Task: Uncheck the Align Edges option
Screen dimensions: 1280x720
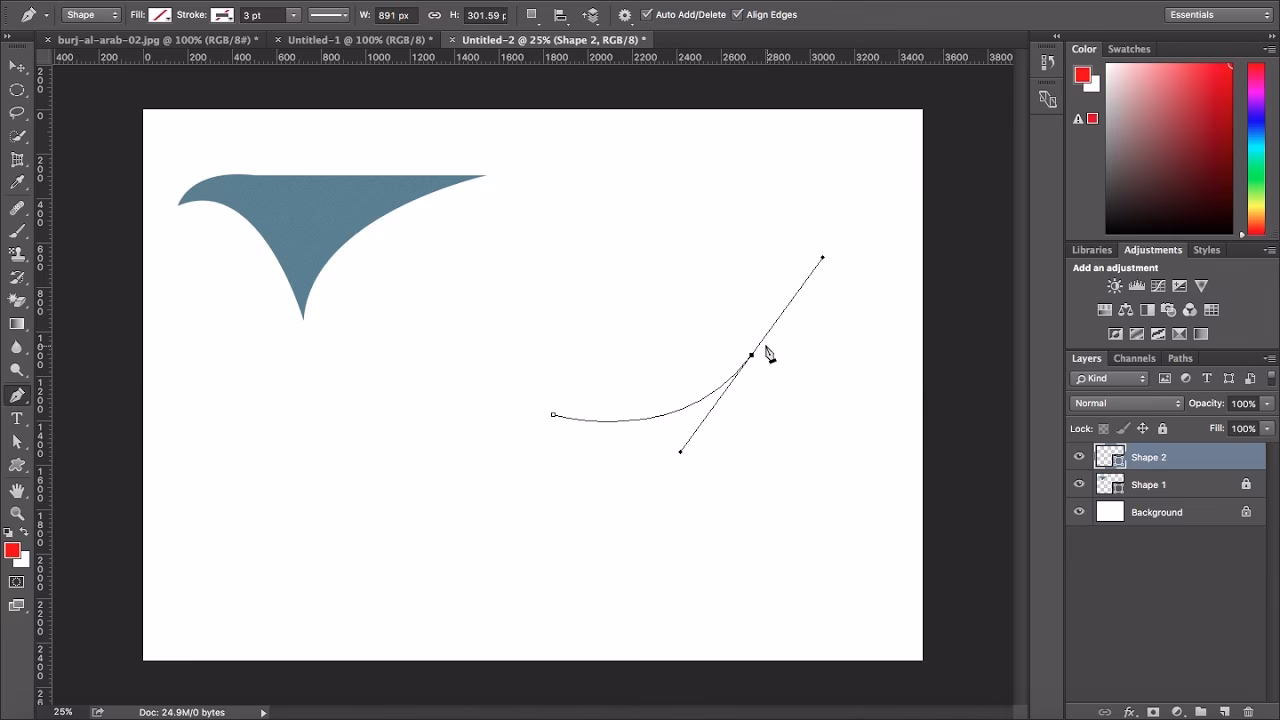Action: 737,15
